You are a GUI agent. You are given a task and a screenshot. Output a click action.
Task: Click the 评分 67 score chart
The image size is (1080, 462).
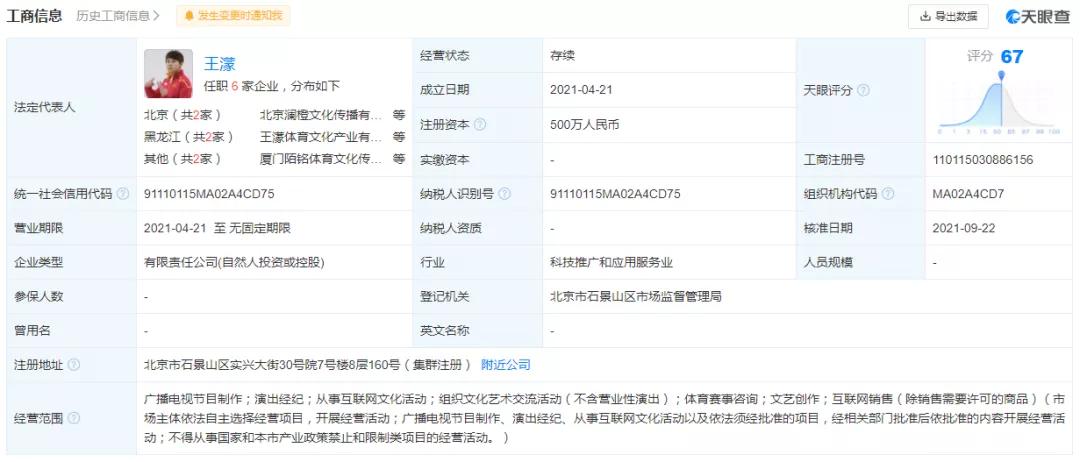tap(999, 91)
